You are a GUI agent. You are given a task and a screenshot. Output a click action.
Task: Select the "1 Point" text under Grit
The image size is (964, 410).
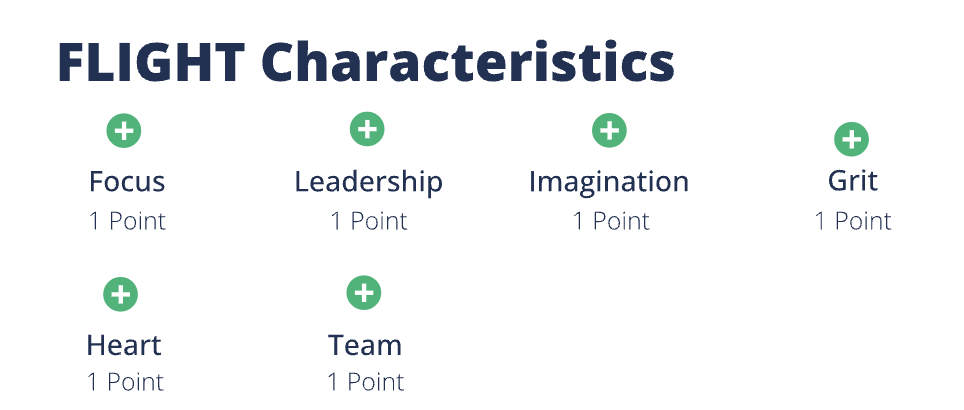[852, 221]
